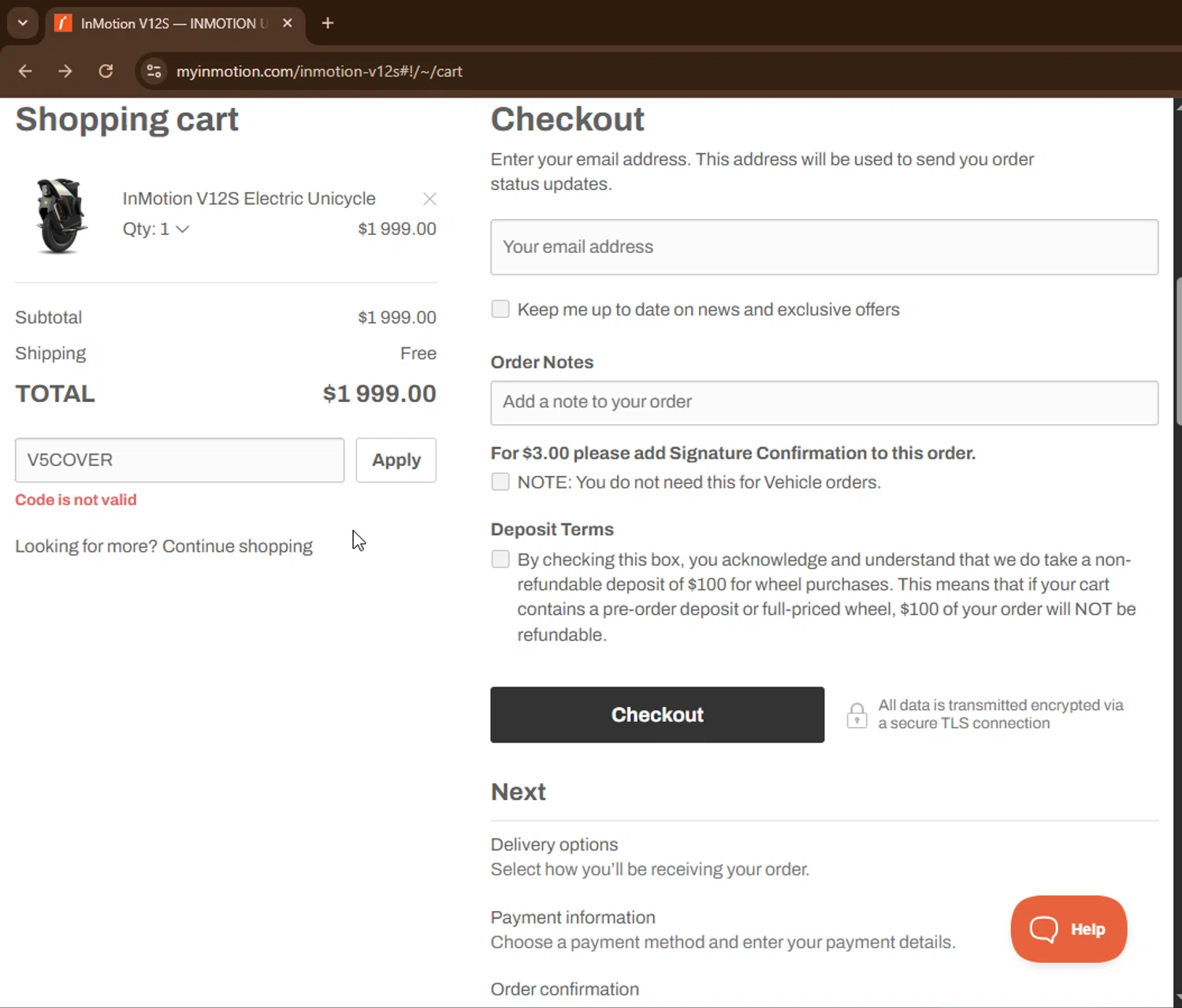The width and height of the screenshot is (1182, 1008).
Task: Reload the page with the refresh icon
Action: pos(106,71)
